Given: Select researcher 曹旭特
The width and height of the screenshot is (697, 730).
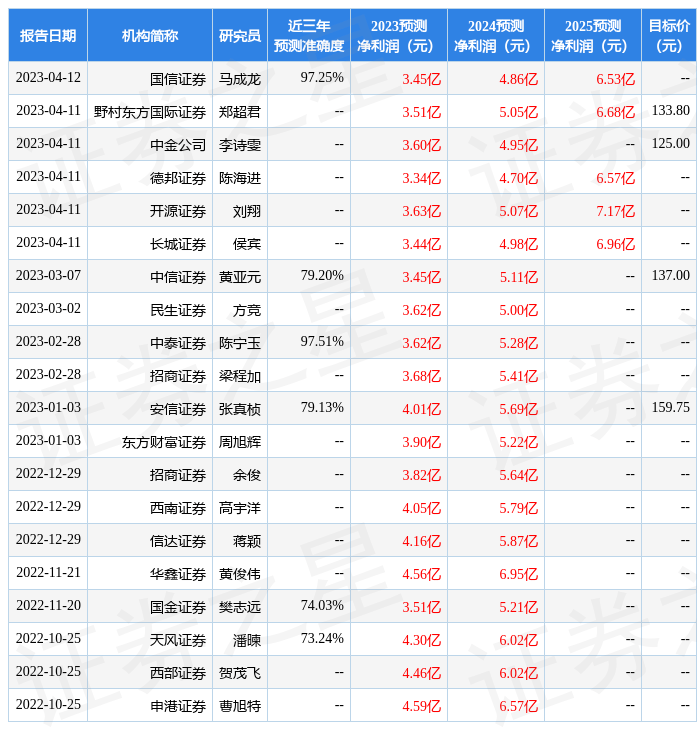Looking at the screenshot, I should click(240, 706).
